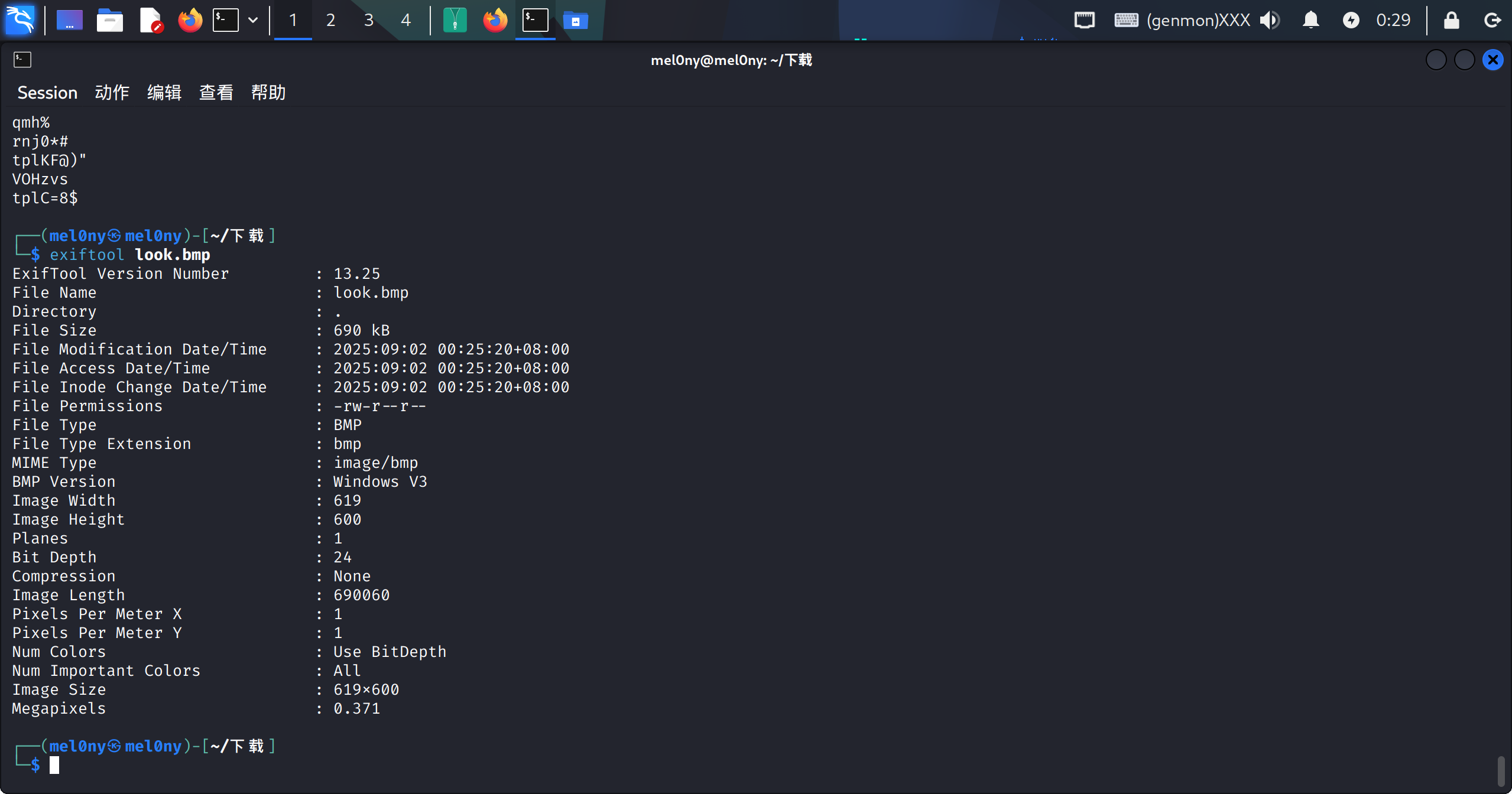Screen dimensions: 1512x794
Task: Lock the screen with padlock icon
Action: [1451, 20]
